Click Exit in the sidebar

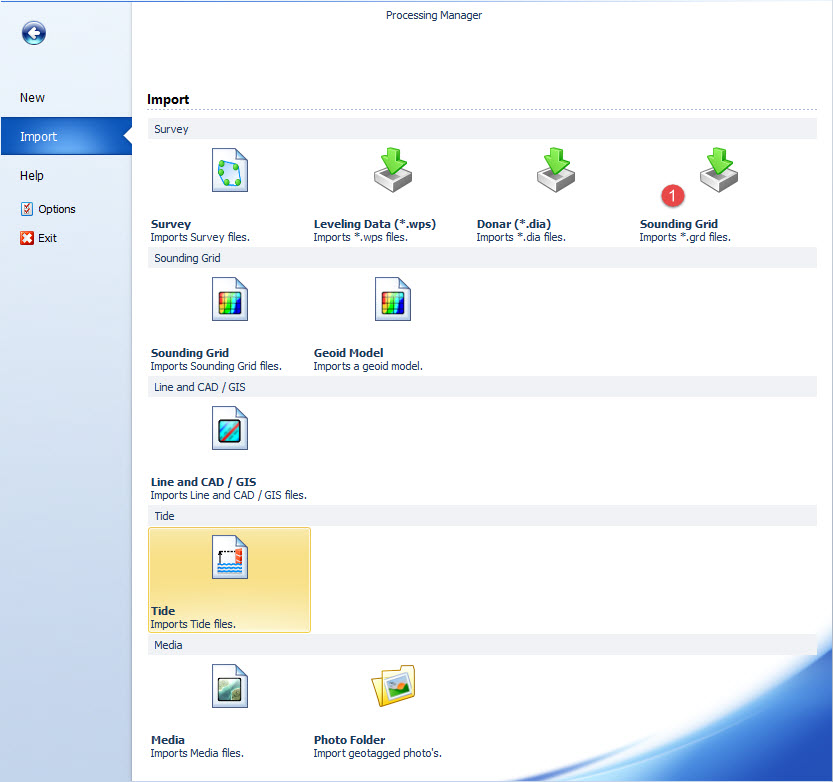47,239
